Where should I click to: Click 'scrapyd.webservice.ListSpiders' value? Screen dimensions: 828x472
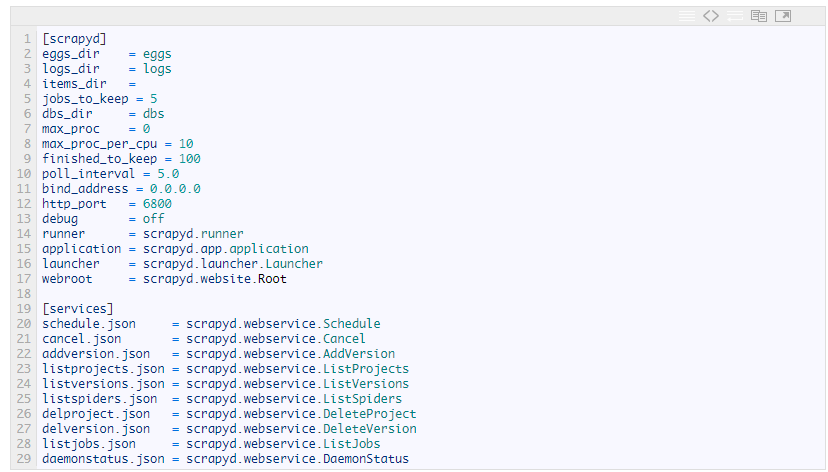pos(294,399)
